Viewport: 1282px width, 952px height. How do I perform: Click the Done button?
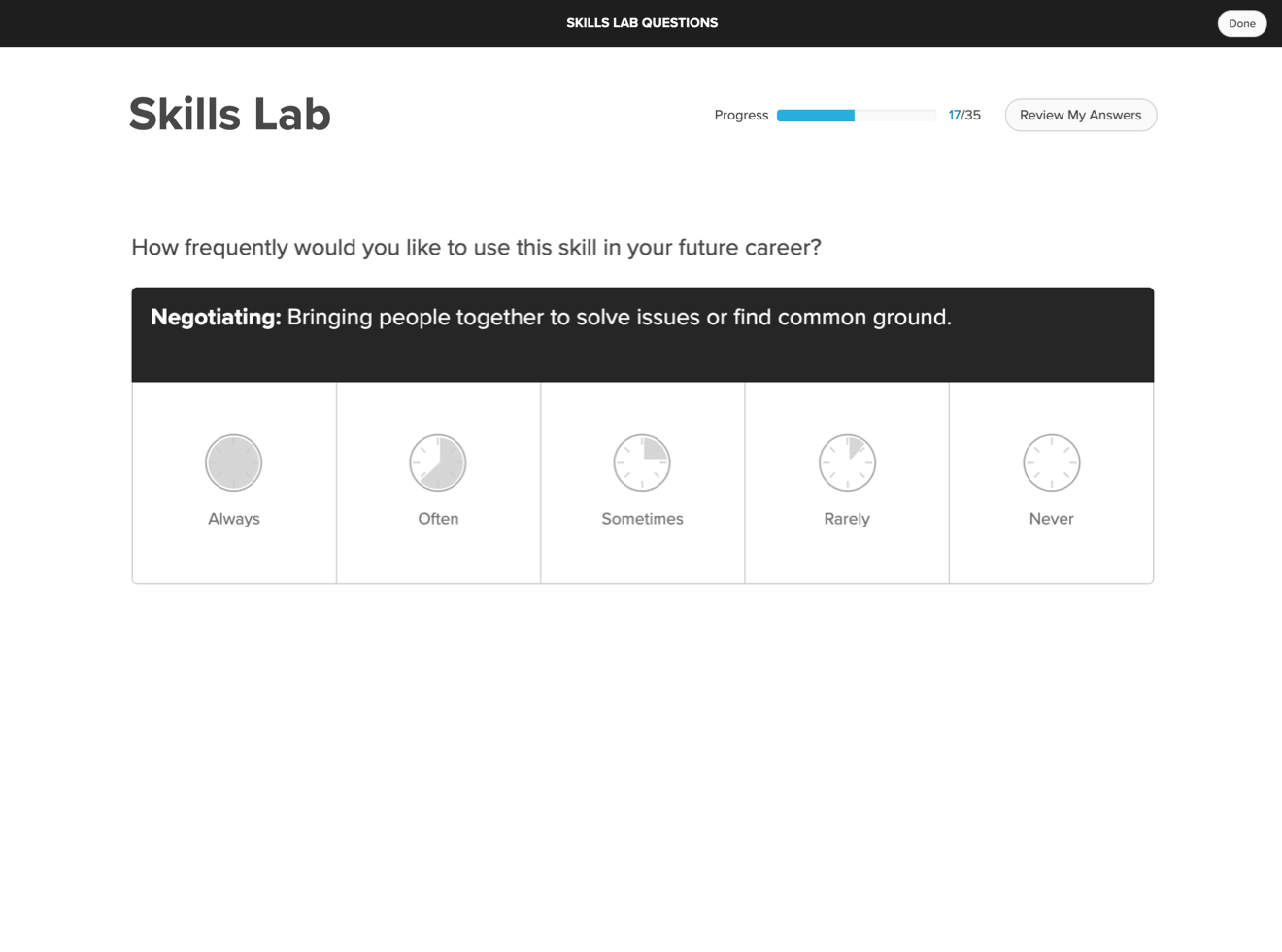(x=1241, y=23)
